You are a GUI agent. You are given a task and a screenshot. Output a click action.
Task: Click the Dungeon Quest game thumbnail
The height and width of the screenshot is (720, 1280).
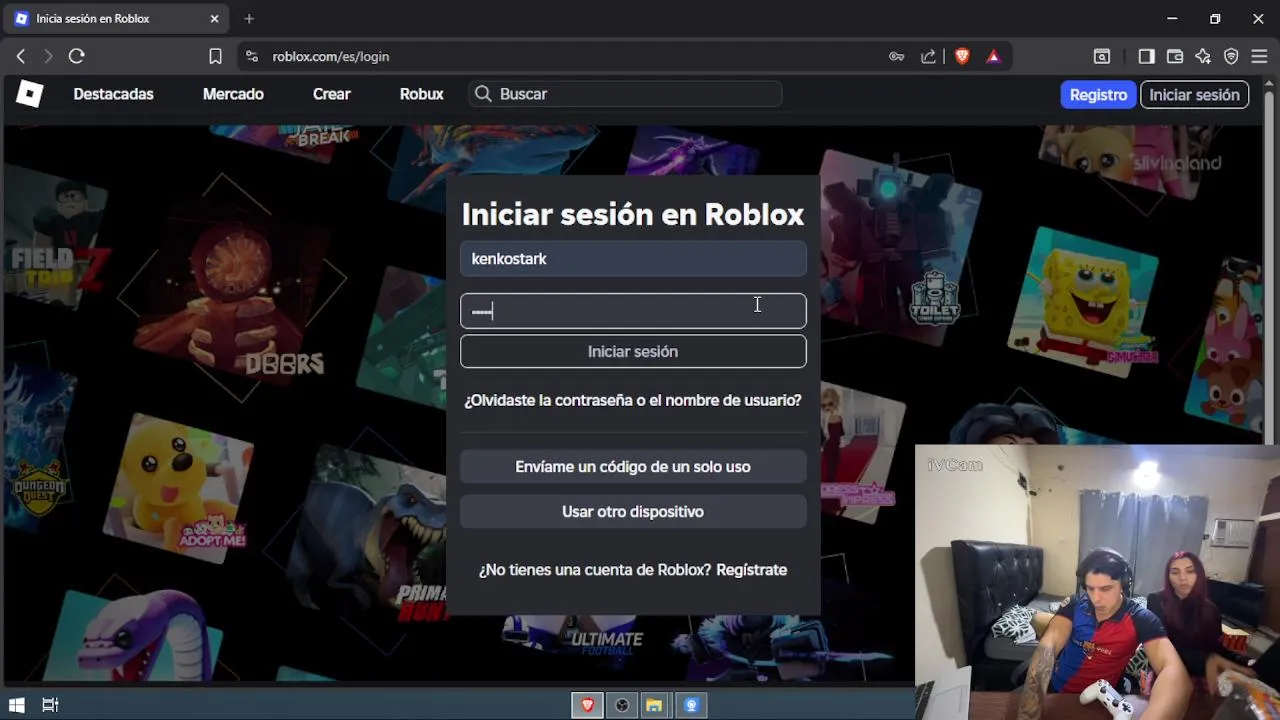(x=40, y=440)
